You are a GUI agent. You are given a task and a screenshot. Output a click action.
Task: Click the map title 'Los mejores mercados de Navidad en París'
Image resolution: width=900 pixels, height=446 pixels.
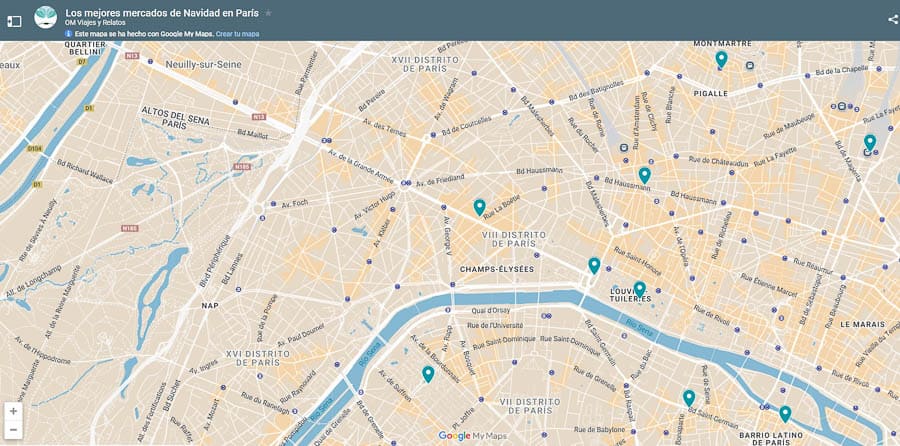click(162, 13)
